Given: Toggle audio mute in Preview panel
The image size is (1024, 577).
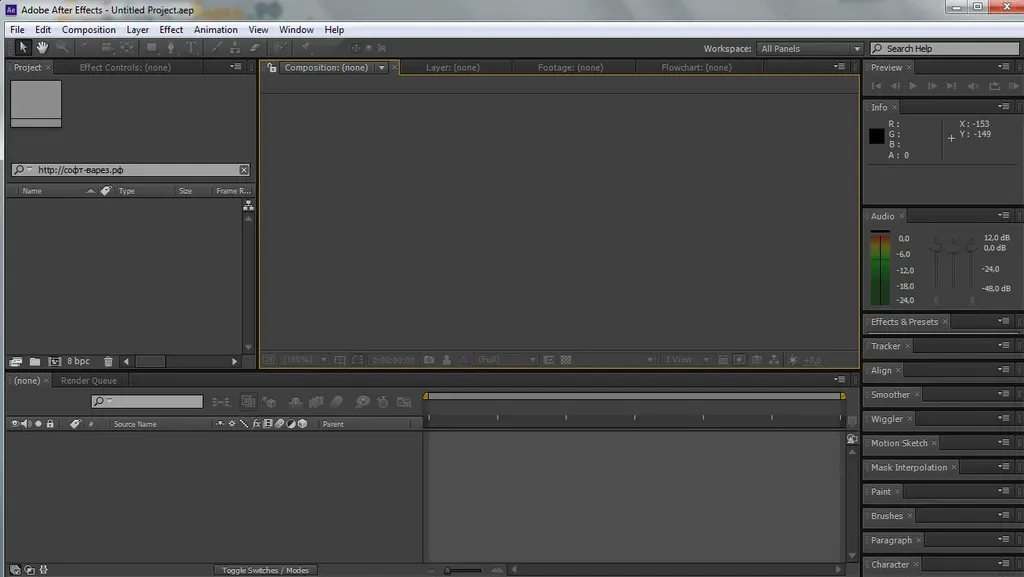Looking at the screenshot, I should (x=973, y=86).
